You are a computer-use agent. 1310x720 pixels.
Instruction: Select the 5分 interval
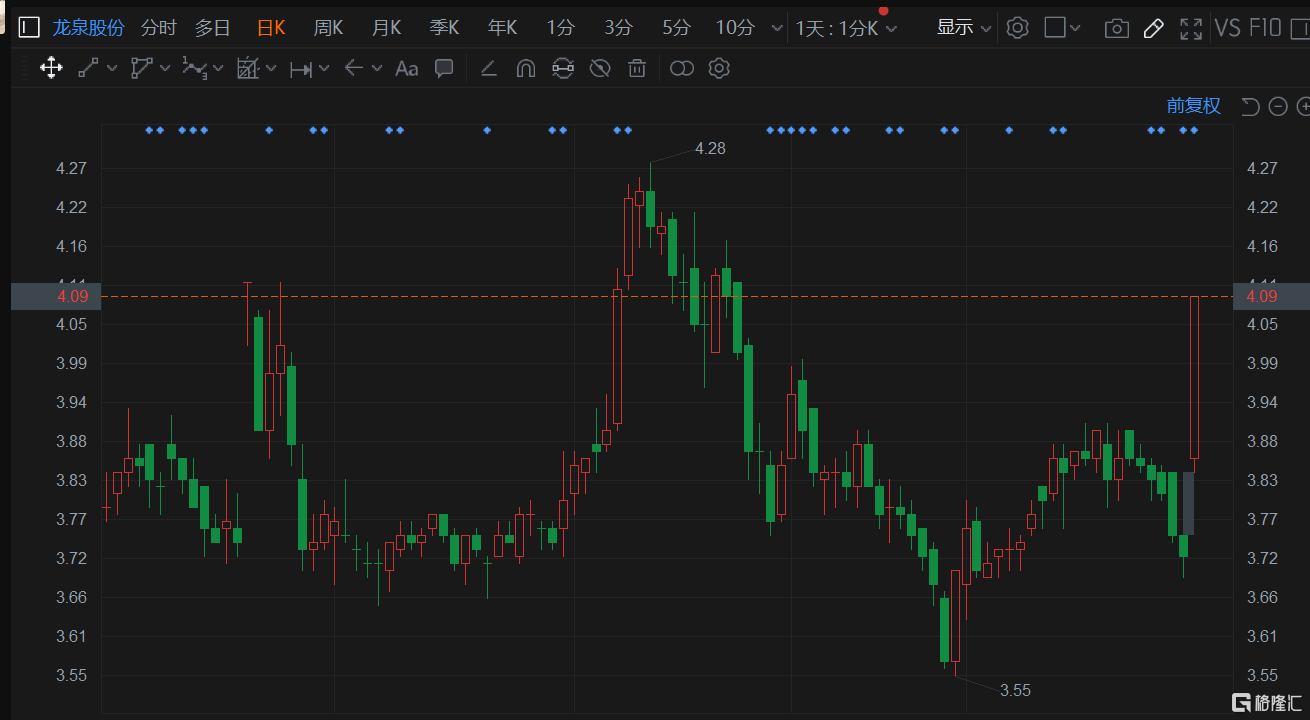click(676, 28)
